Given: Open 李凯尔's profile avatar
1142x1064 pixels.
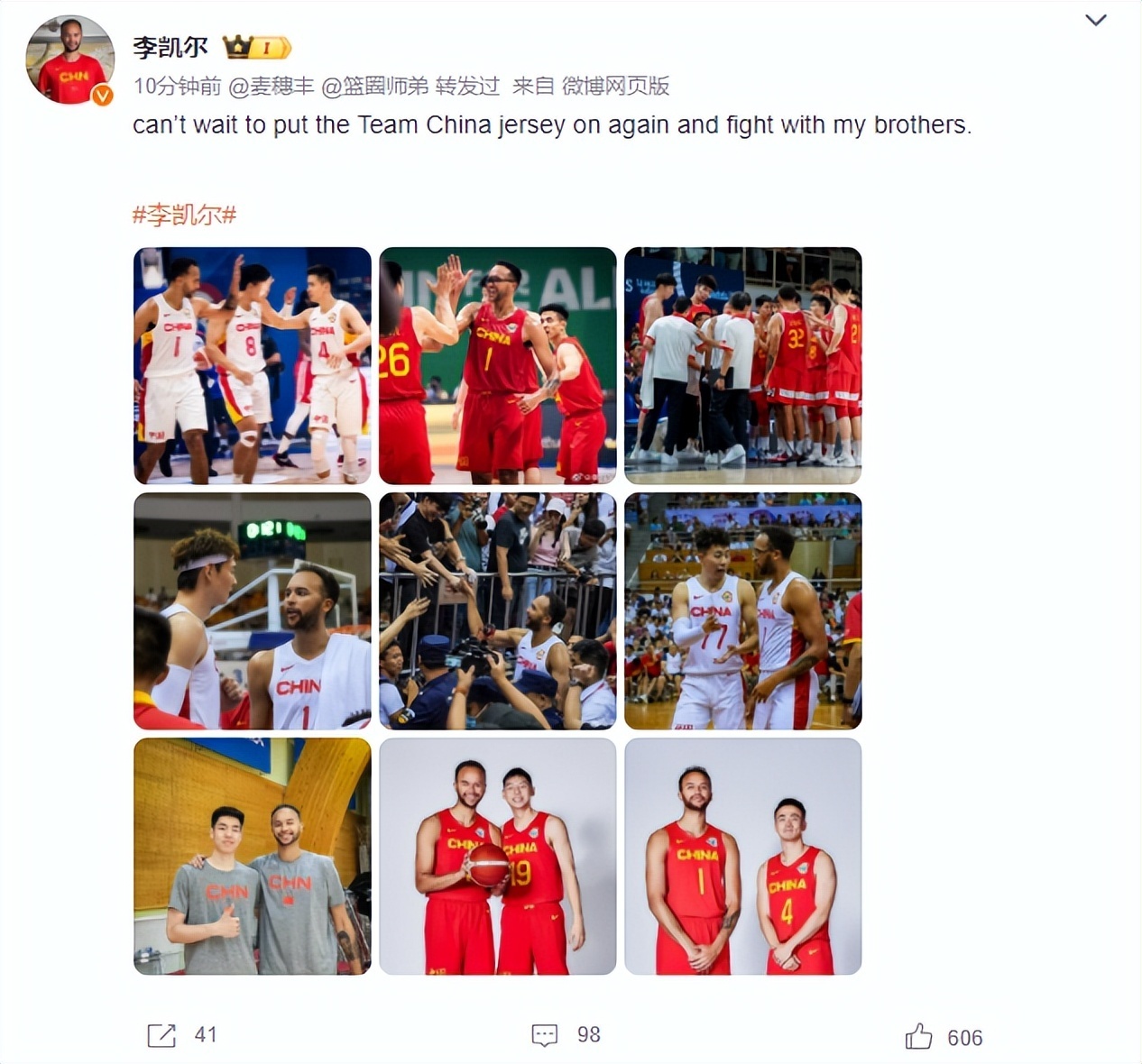Looking at the screenshot, I should [x=69, y=60].
